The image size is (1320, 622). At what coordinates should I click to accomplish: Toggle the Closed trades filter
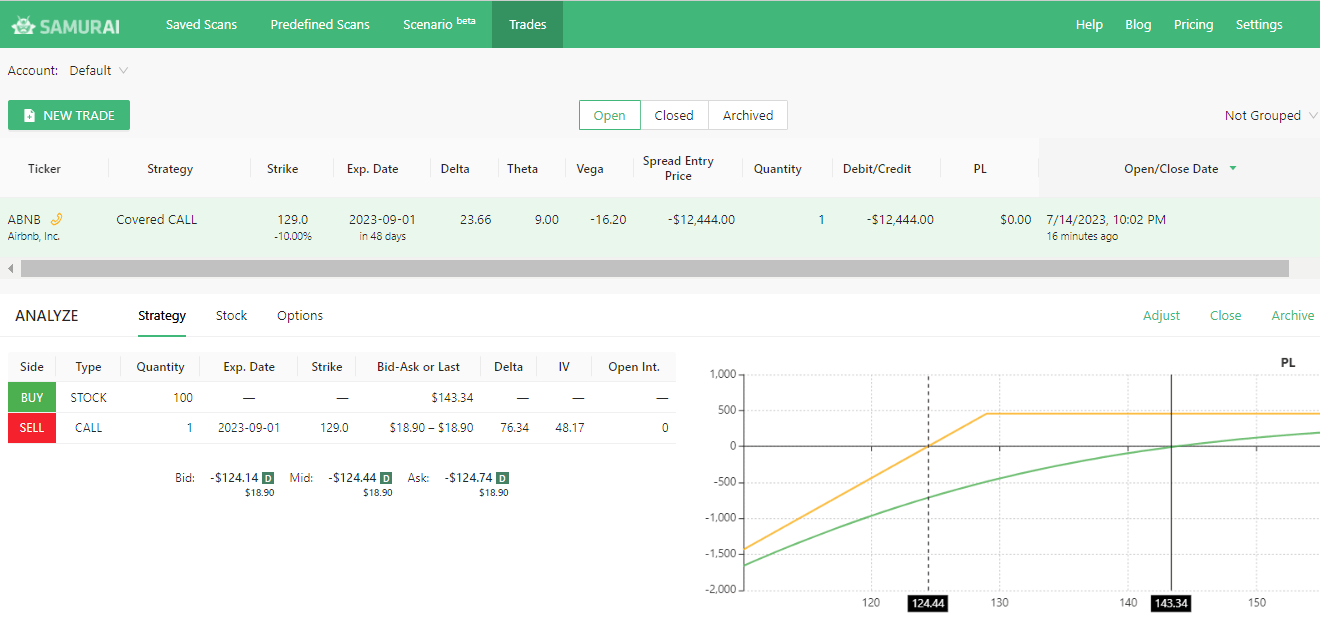[674, 115]
